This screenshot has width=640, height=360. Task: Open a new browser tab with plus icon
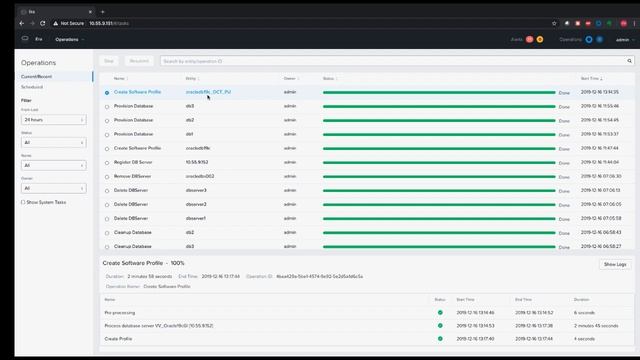[102, 12]
